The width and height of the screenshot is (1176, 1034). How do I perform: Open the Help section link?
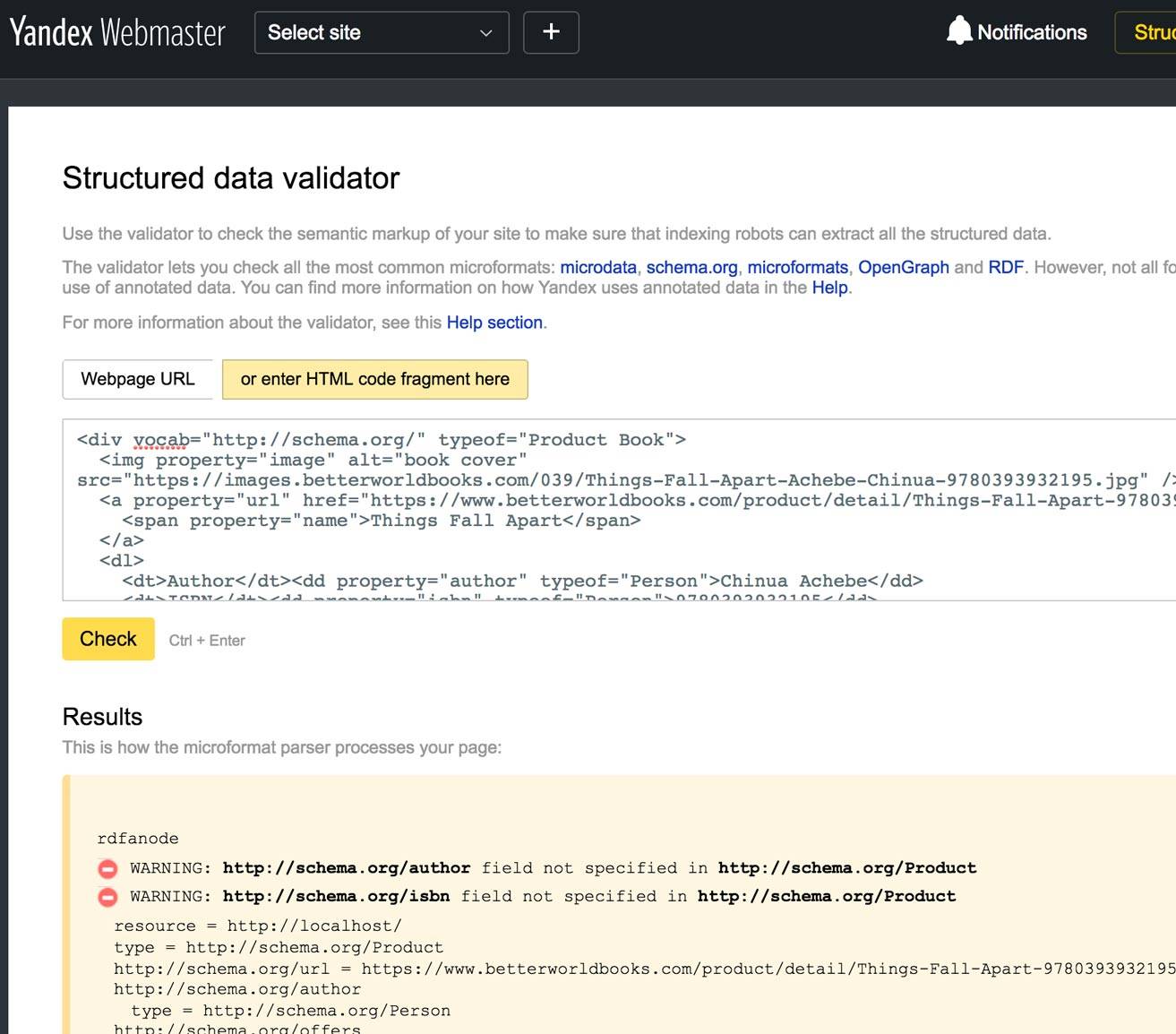point(494,323)
